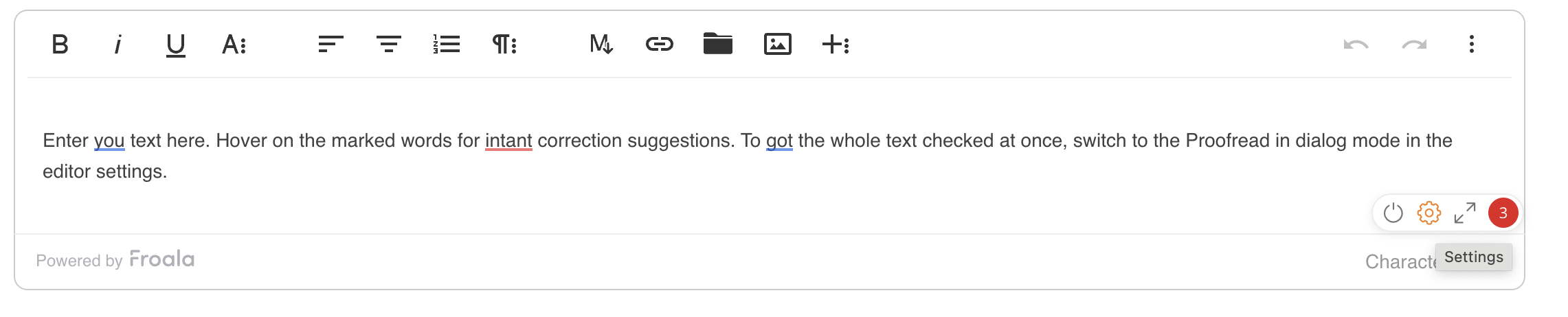Open Proofread in dialog mode arrows icon
The height and width of the screenshot is (317, 1568).
pyautogui.click(x=1465, y=213)
